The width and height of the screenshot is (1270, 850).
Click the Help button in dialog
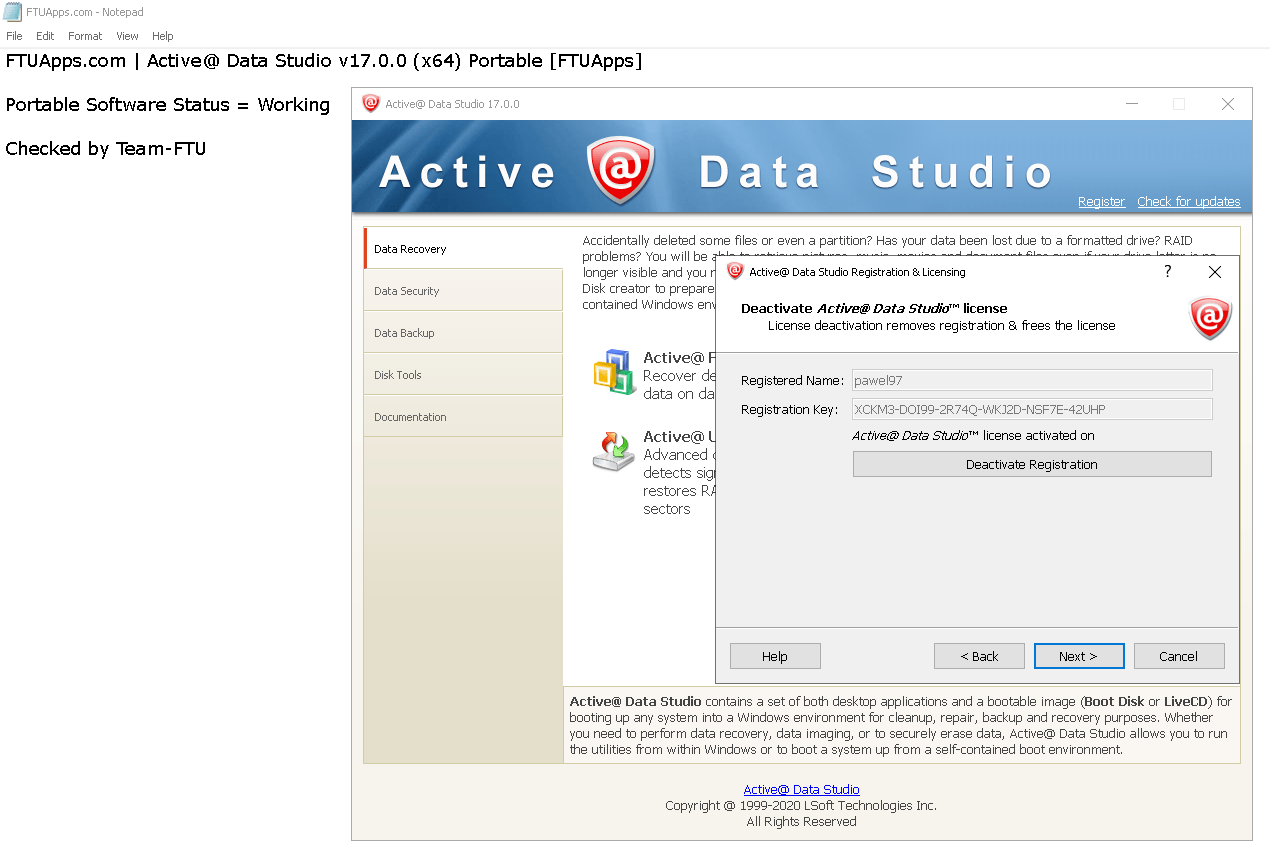tap(775, 656)
